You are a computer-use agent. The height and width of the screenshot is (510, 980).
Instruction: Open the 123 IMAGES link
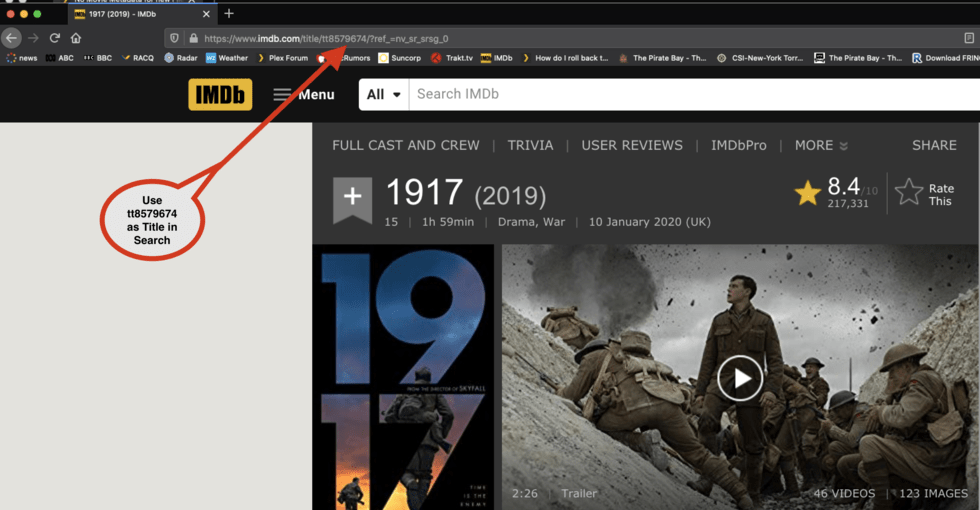933,493
